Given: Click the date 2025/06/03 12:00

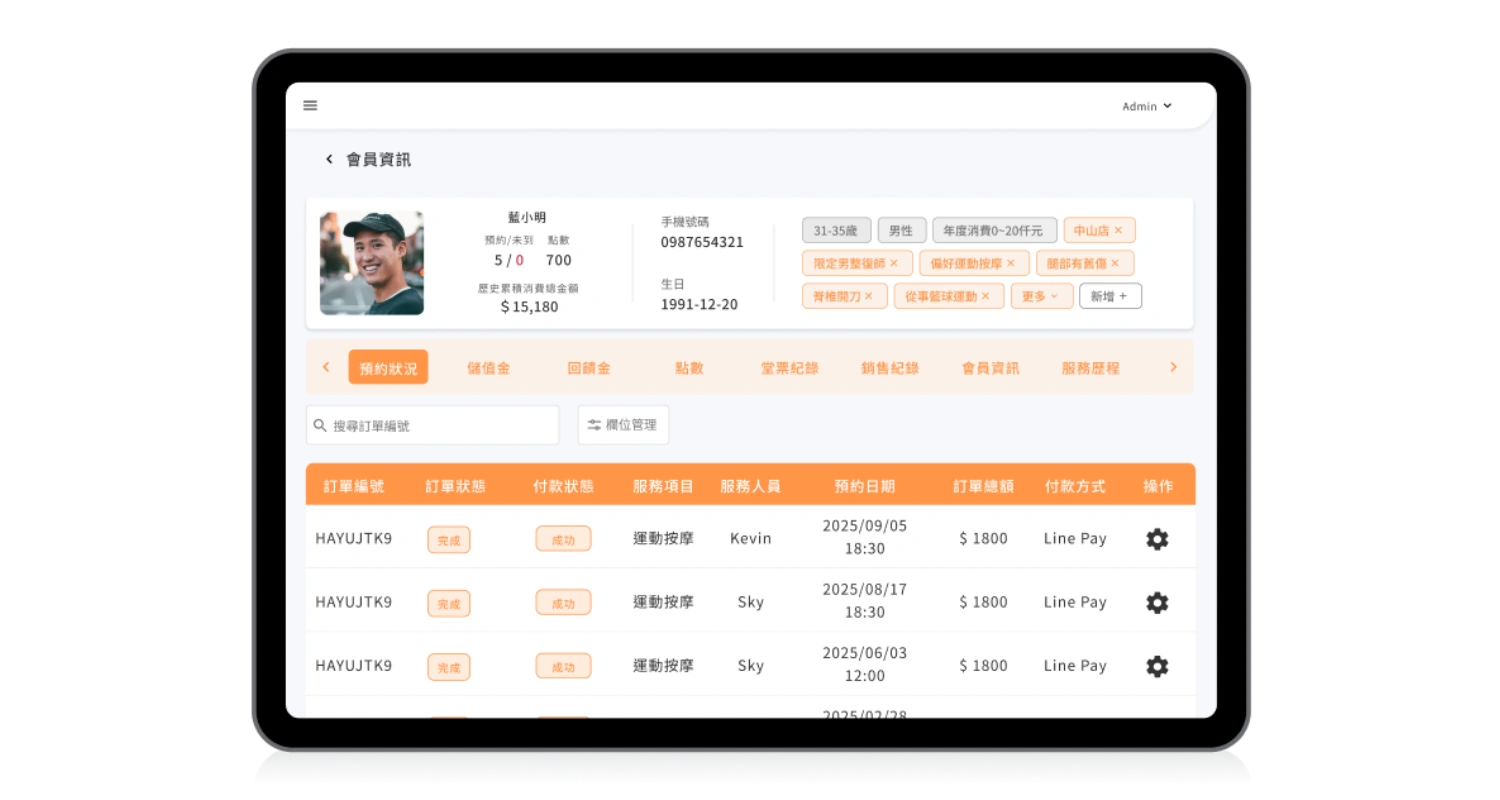Looking at the screenshot, I should coord(864,664).
